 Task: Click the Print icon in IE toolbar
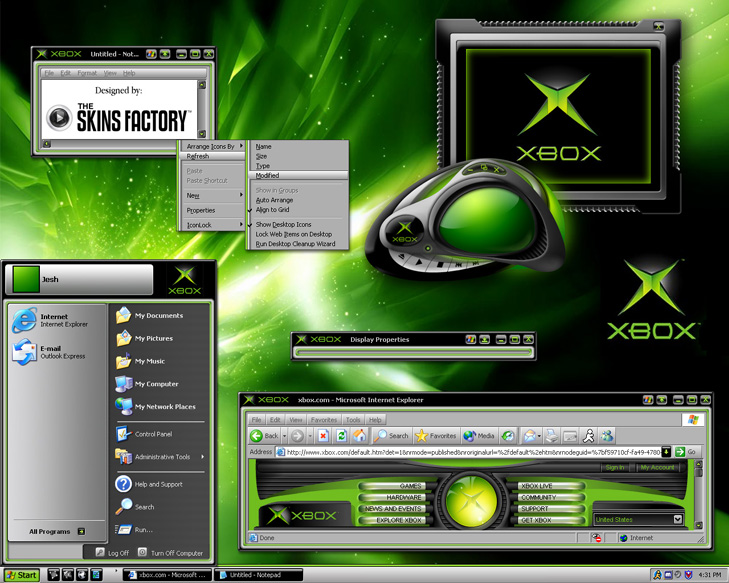click(x=551, y=436)
